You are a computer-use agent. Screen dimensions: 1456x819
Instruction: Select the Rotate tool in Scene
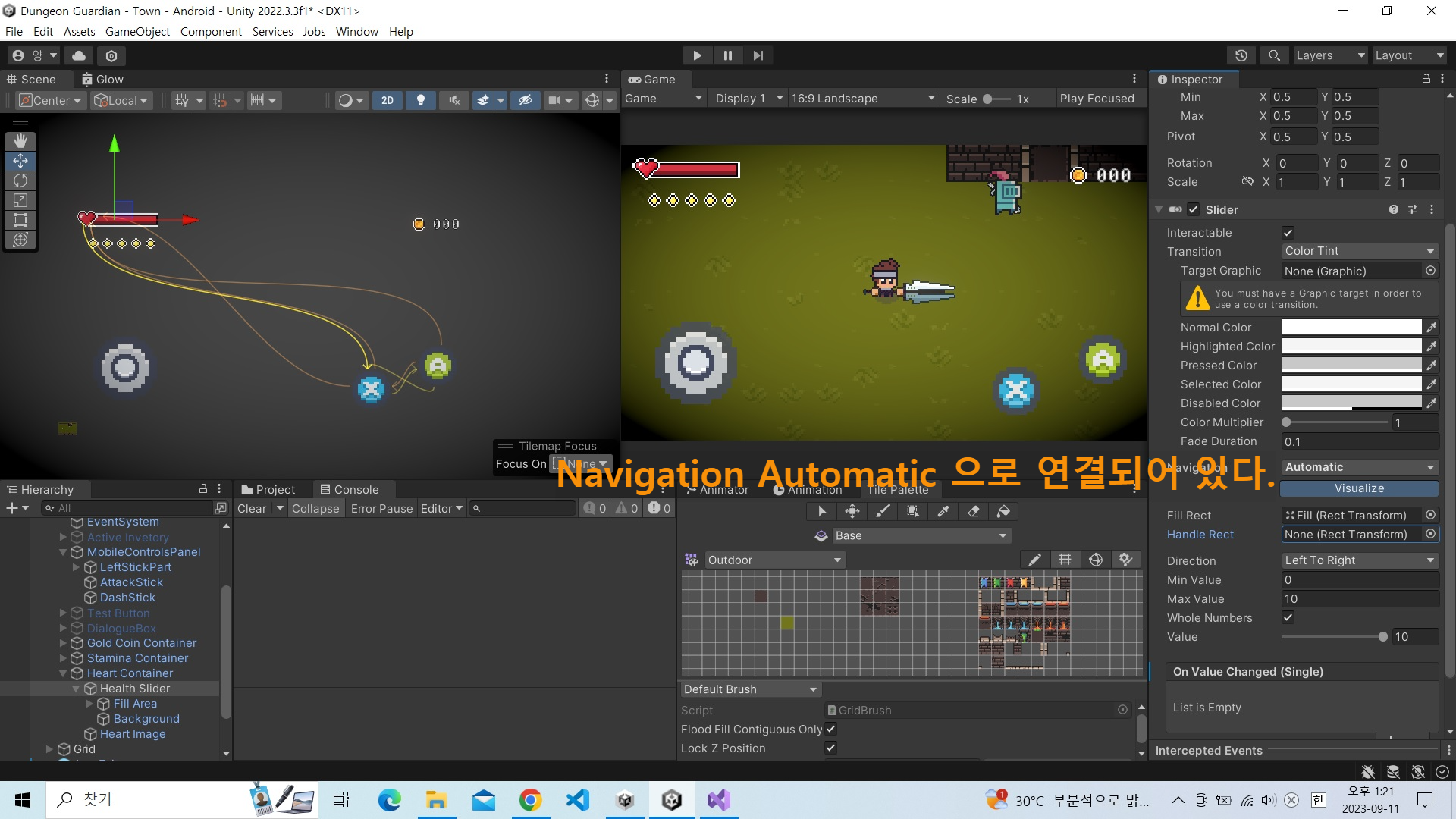pyautogui.click(x=20, y=180)
